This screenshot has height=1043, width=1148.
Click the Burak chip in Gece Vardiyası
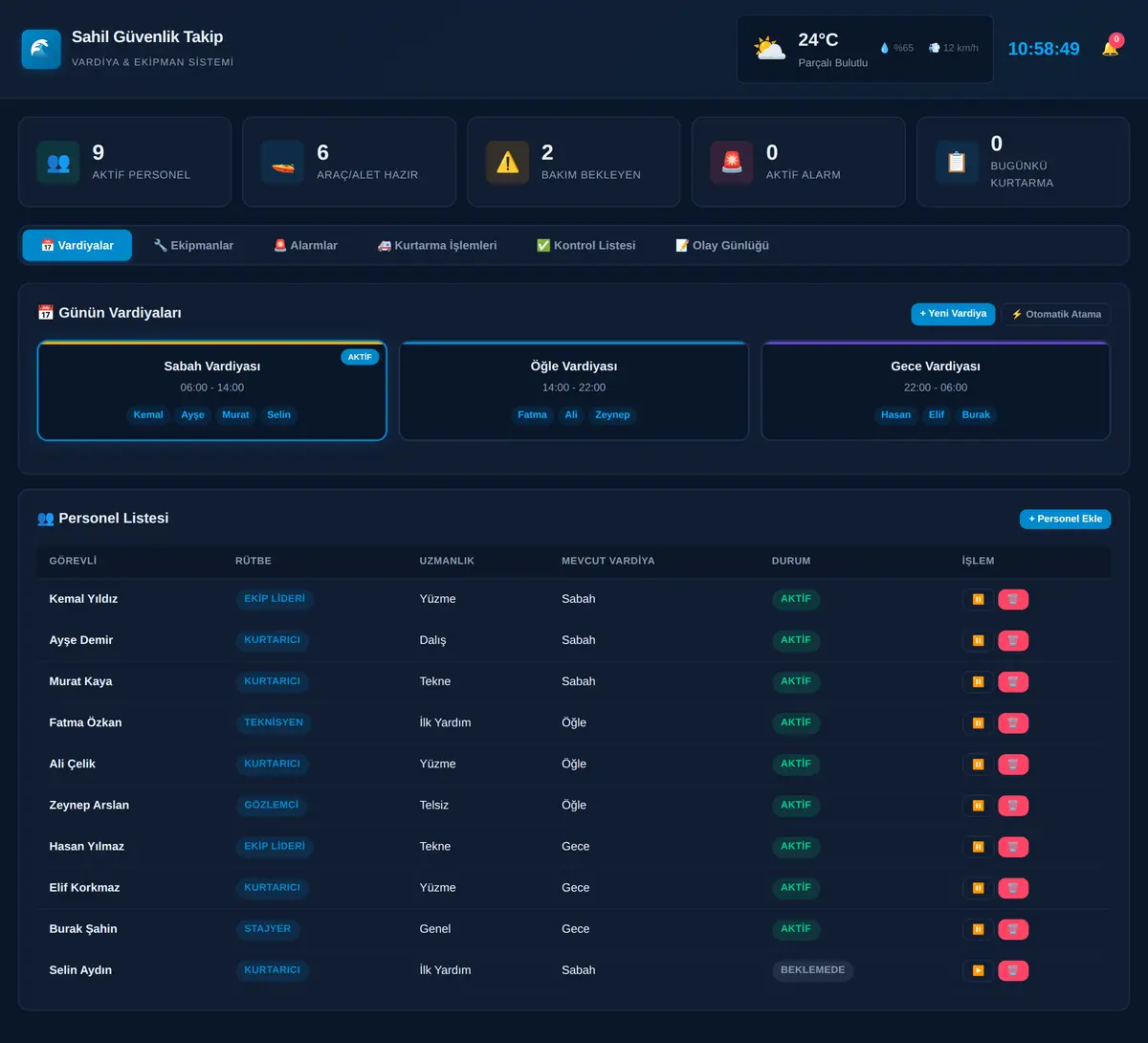[976, 415]
